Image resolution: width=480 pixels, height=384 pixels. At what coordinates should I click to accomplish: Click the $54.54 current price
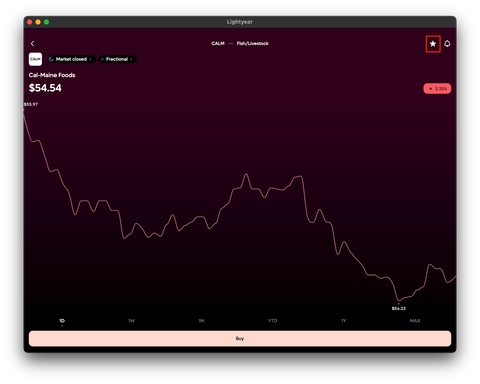coord(45,88)
